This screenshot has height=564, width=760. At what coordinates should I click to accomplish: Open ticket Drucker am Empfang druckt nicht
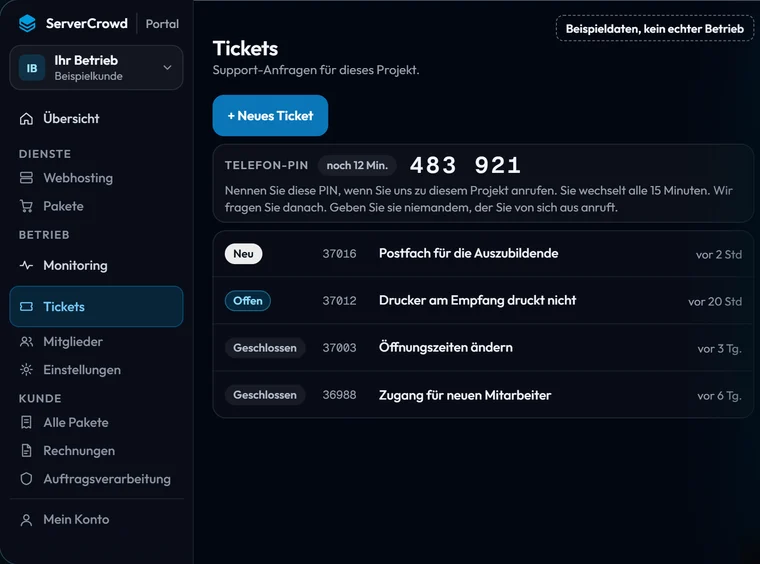point(483,301)
